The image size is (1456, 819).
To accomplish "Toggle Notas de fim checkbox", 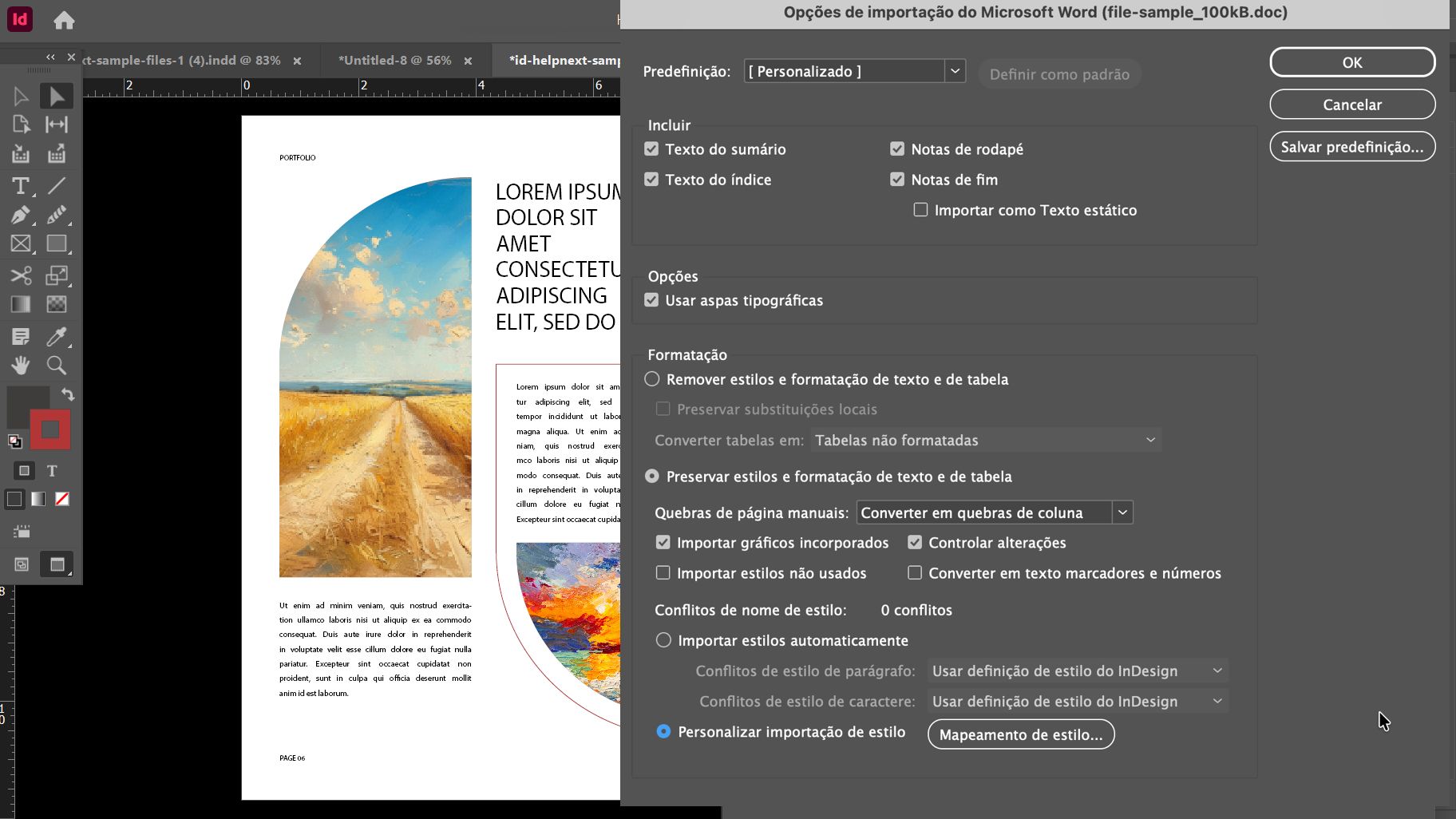I will coord(897,180).
